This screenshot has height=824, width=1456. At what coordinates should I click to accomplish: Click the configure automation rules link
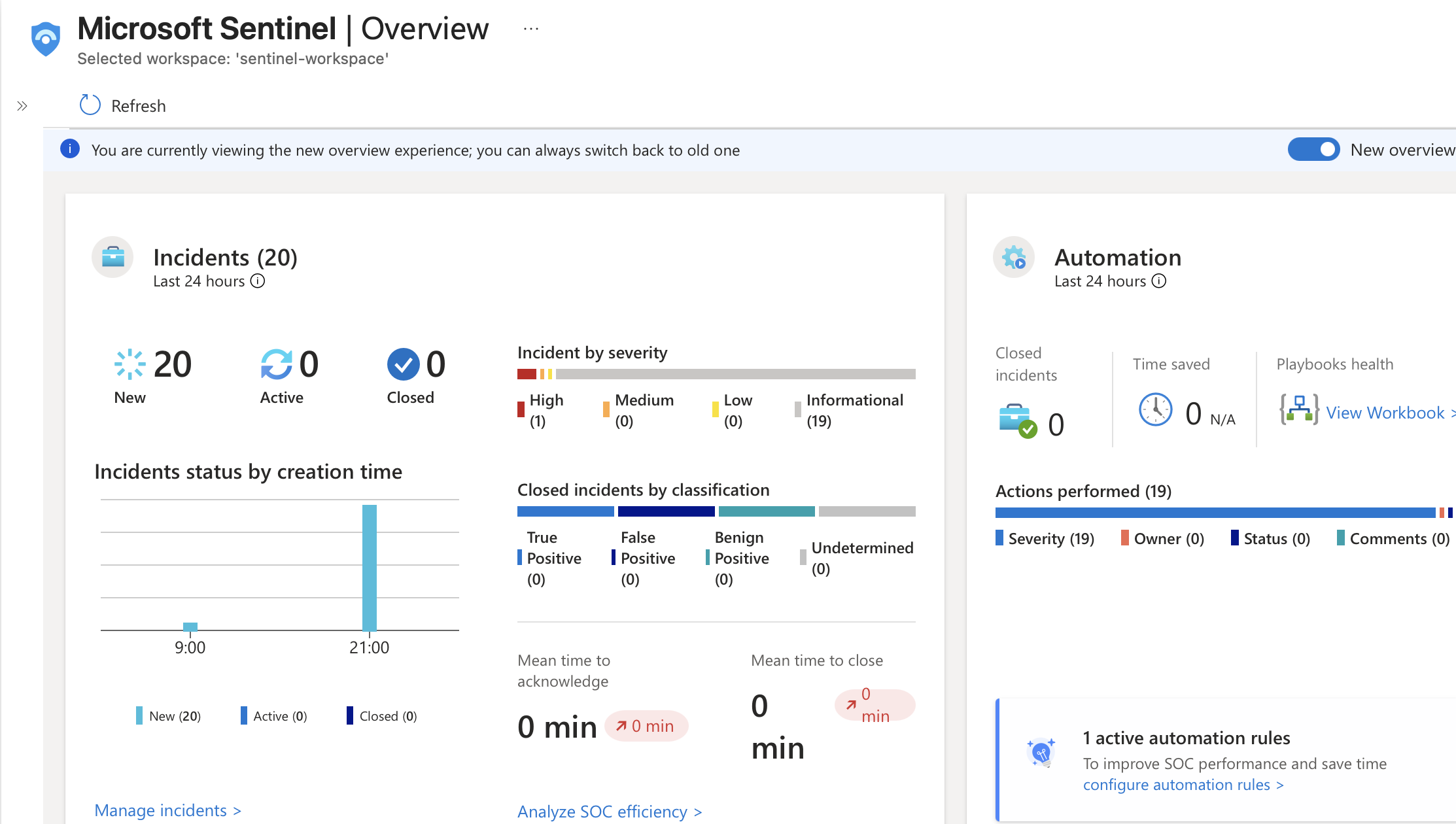pos(1183,785)
